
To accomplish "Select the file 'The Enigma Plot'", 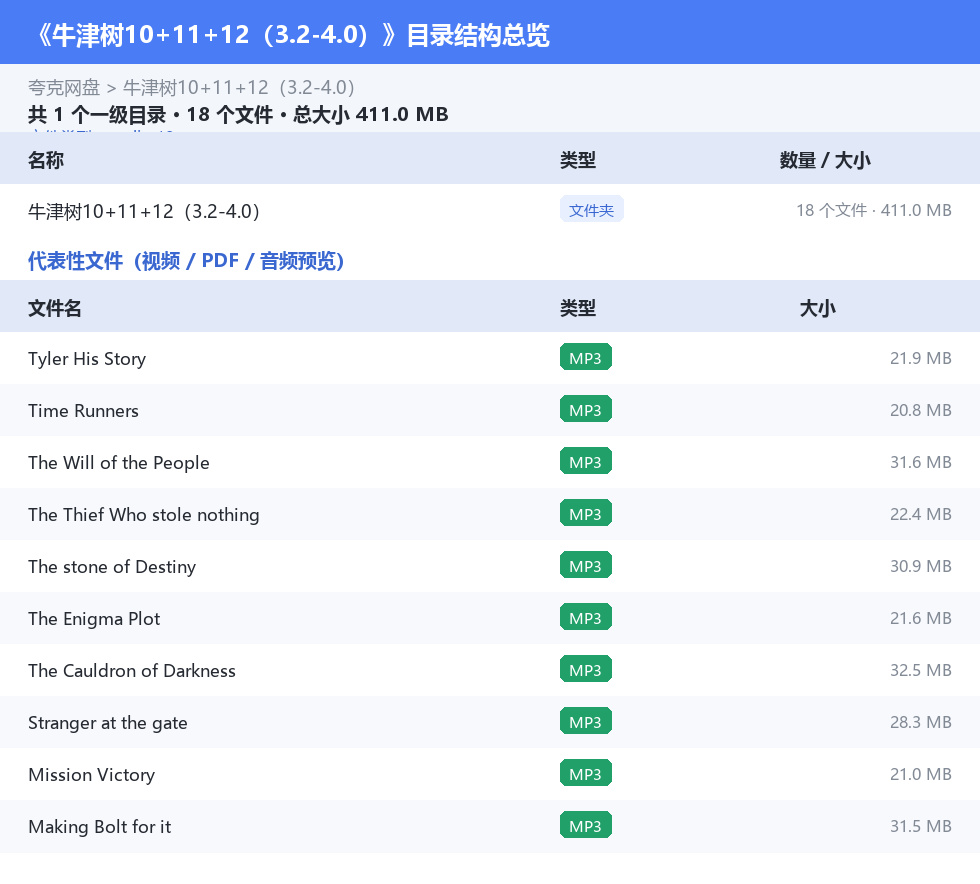I will pyautogui.click(x=94, y=618).
